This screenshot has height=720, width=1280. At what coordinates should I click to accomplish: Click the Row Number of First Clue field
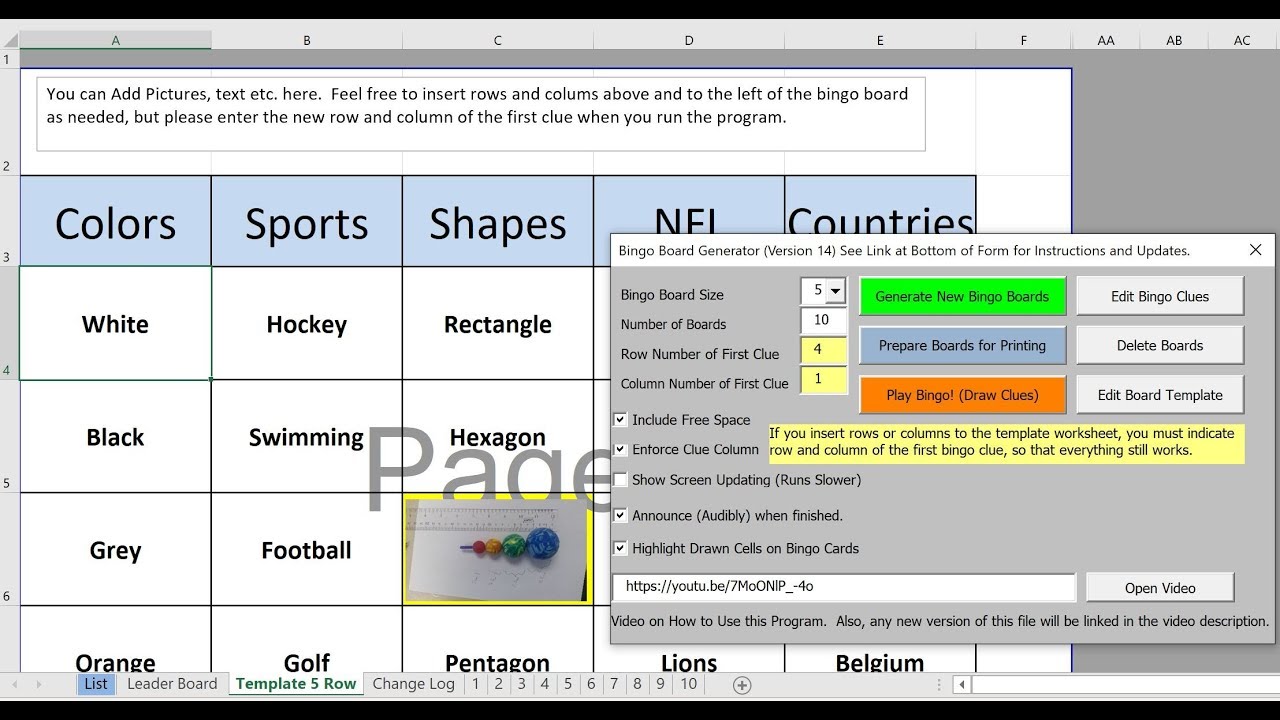tap(824, 350)
